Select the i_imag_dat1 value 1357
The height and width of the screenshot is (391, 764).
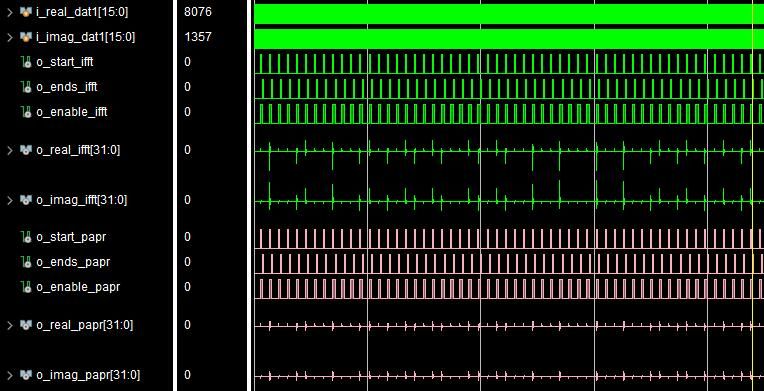pos(198,37)
